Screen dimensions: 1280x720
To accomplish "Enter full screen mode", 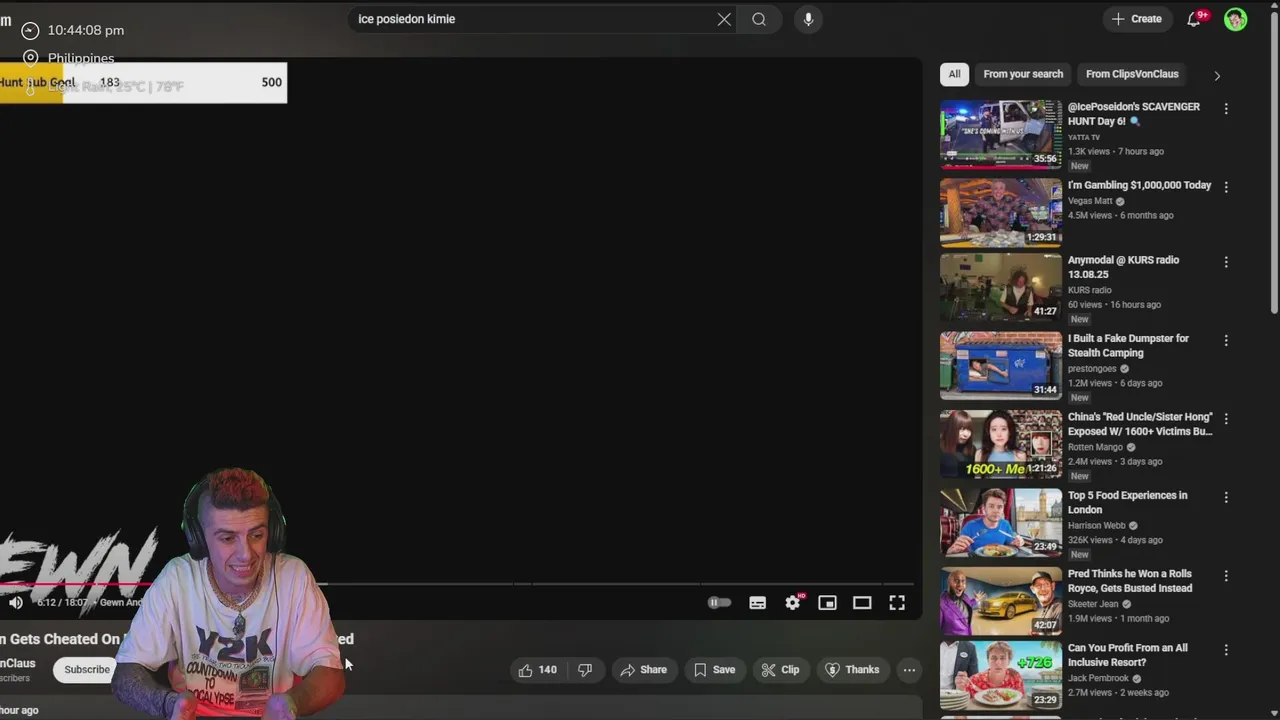I will click(x=897, y=602).
